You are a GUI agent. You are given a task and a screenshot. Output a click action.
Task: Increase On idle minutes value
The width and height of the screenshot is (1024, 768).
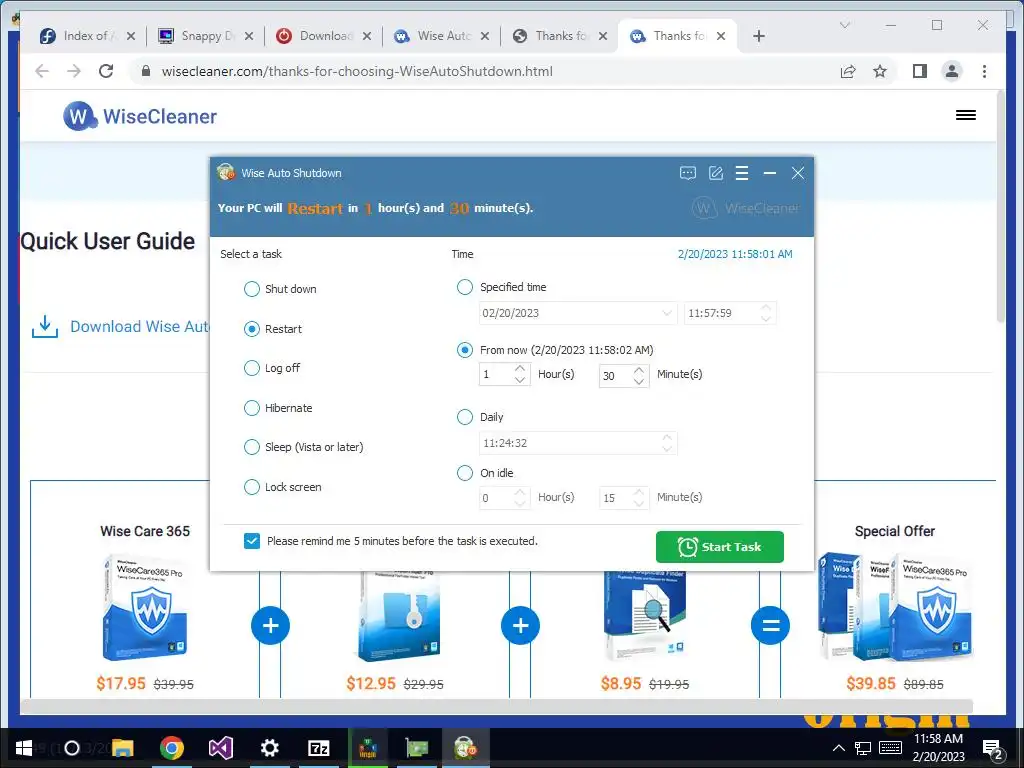click(x=639, y=492)
